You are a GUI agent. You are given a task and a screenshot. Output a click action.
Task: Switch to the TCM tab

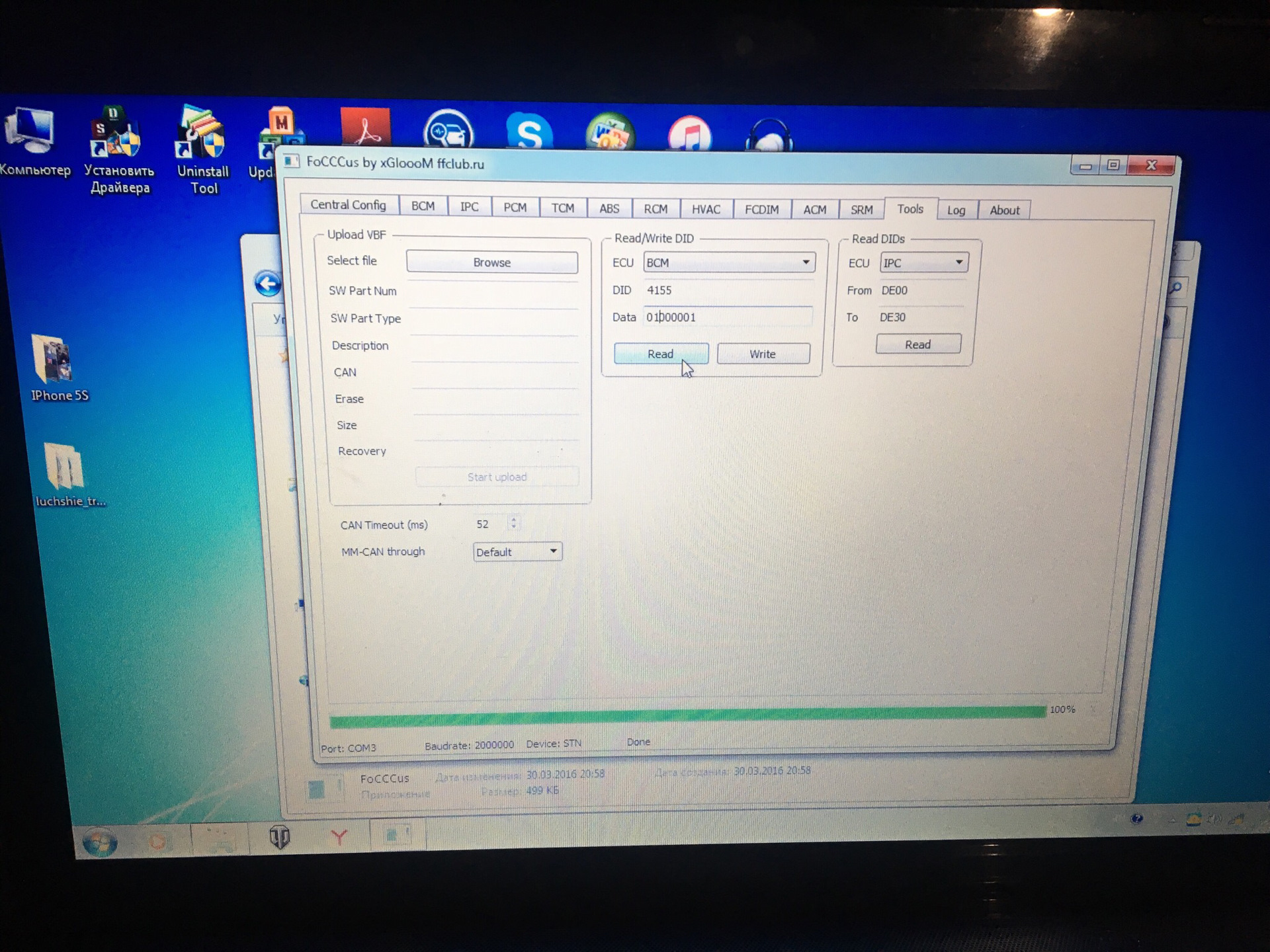click(563, 208)
